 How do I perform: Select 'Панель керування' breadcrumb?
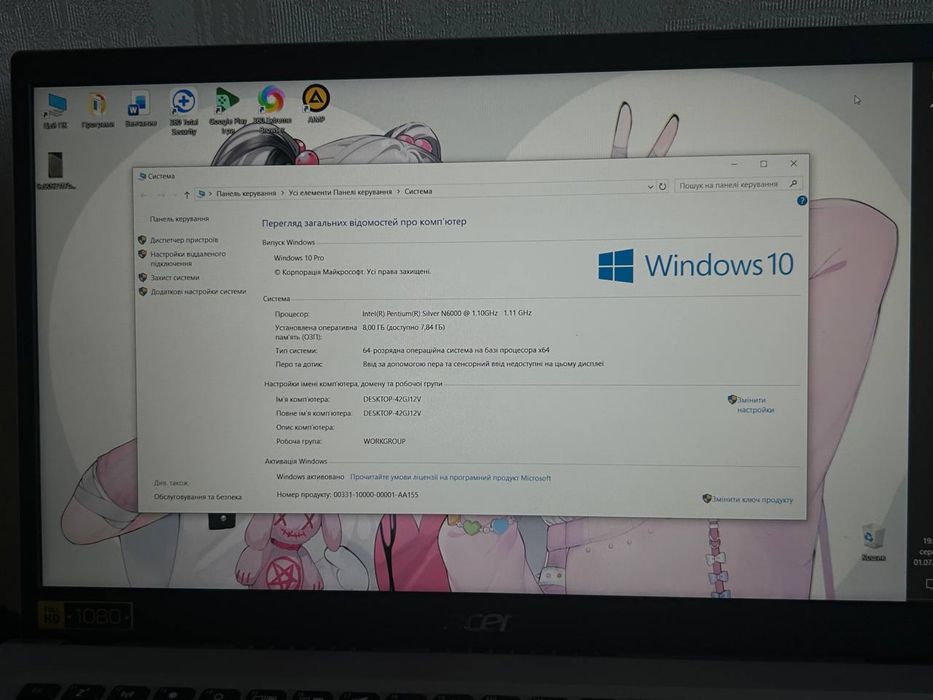point(246,193)
